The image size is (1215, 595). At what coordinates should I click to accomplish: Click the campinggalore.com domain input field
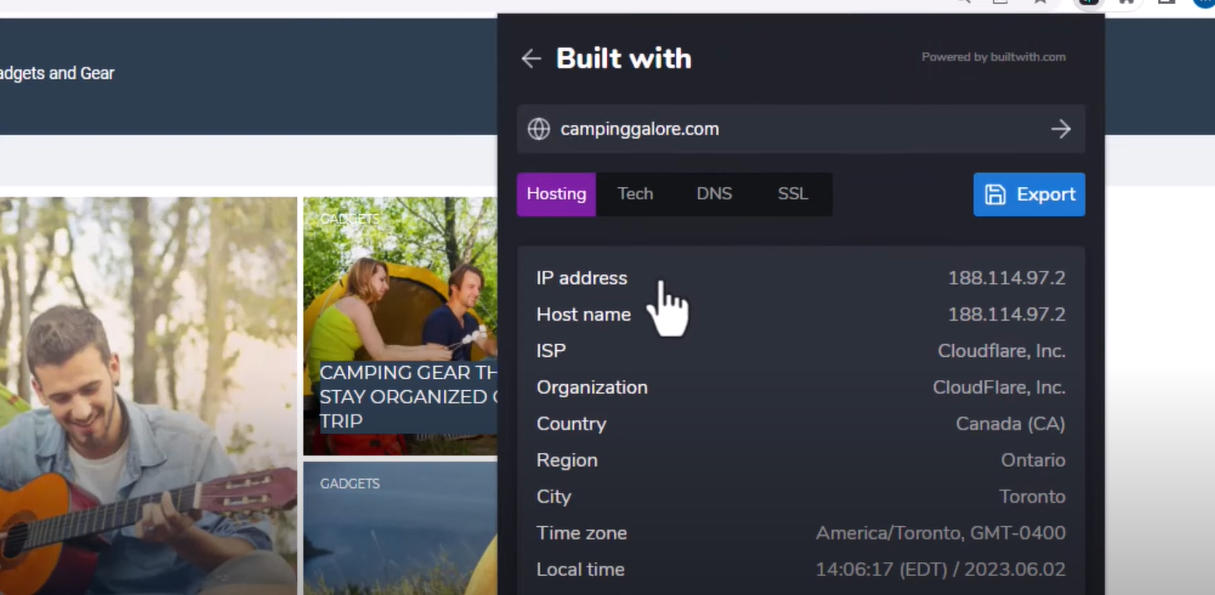[x=801, y=129]
